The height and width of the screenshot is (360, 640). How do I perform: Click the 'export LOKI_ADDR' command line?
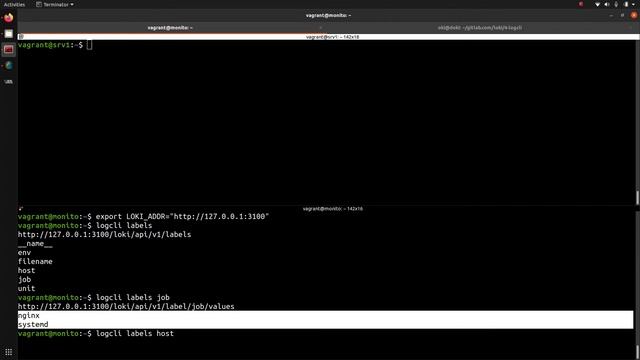[x=143, y=216]
